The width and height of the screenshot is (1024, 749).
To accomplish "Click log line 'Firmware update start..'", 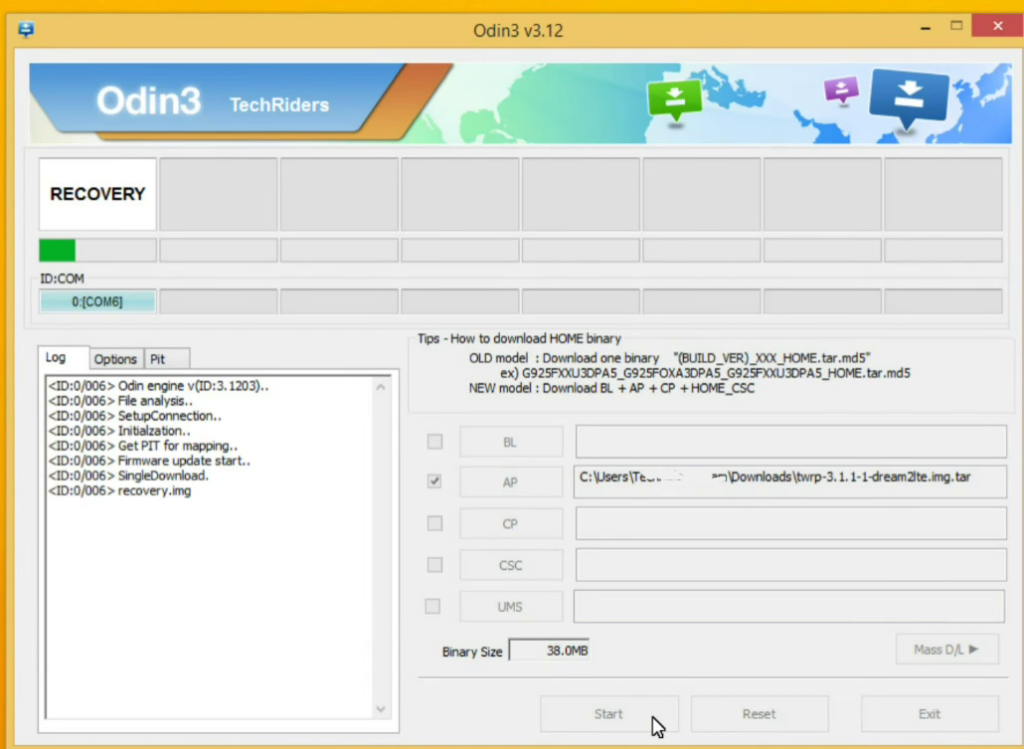I will [x=149, y=461].
